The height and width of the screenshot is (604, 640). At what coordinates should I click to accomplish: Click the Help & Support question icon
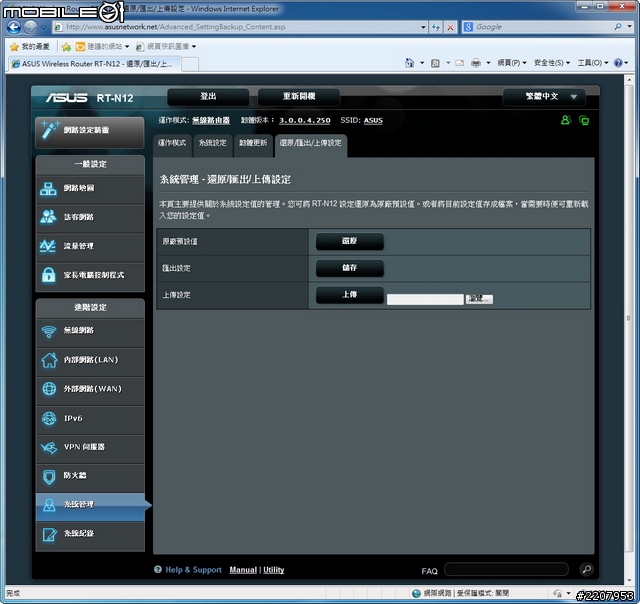[158, 569]
